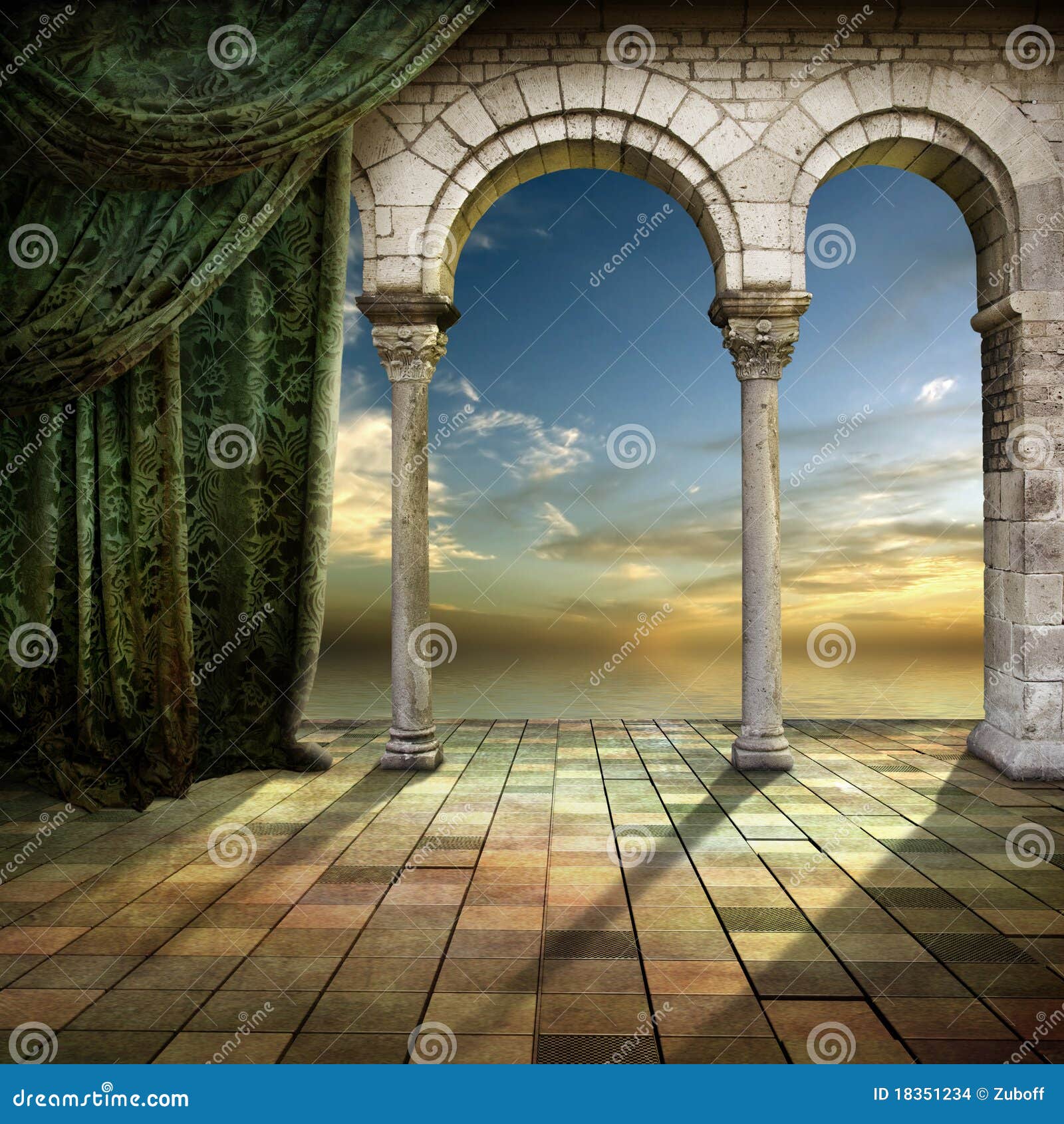
Task: Click the spiral watermark on the right stone pillar
Action: [x=1029, y=447]
